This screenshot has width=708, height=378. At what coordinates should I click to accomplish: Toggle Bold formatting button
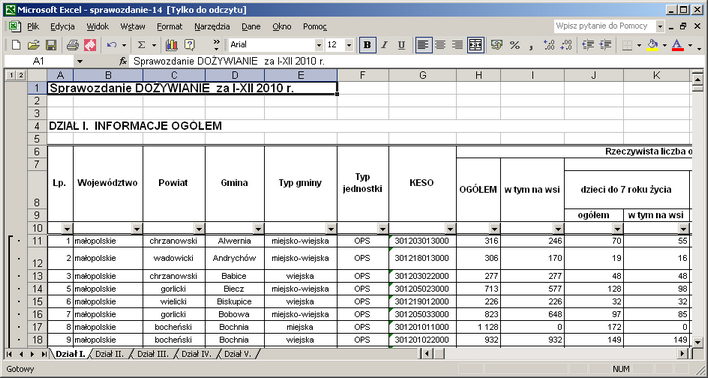pos(368,45)
